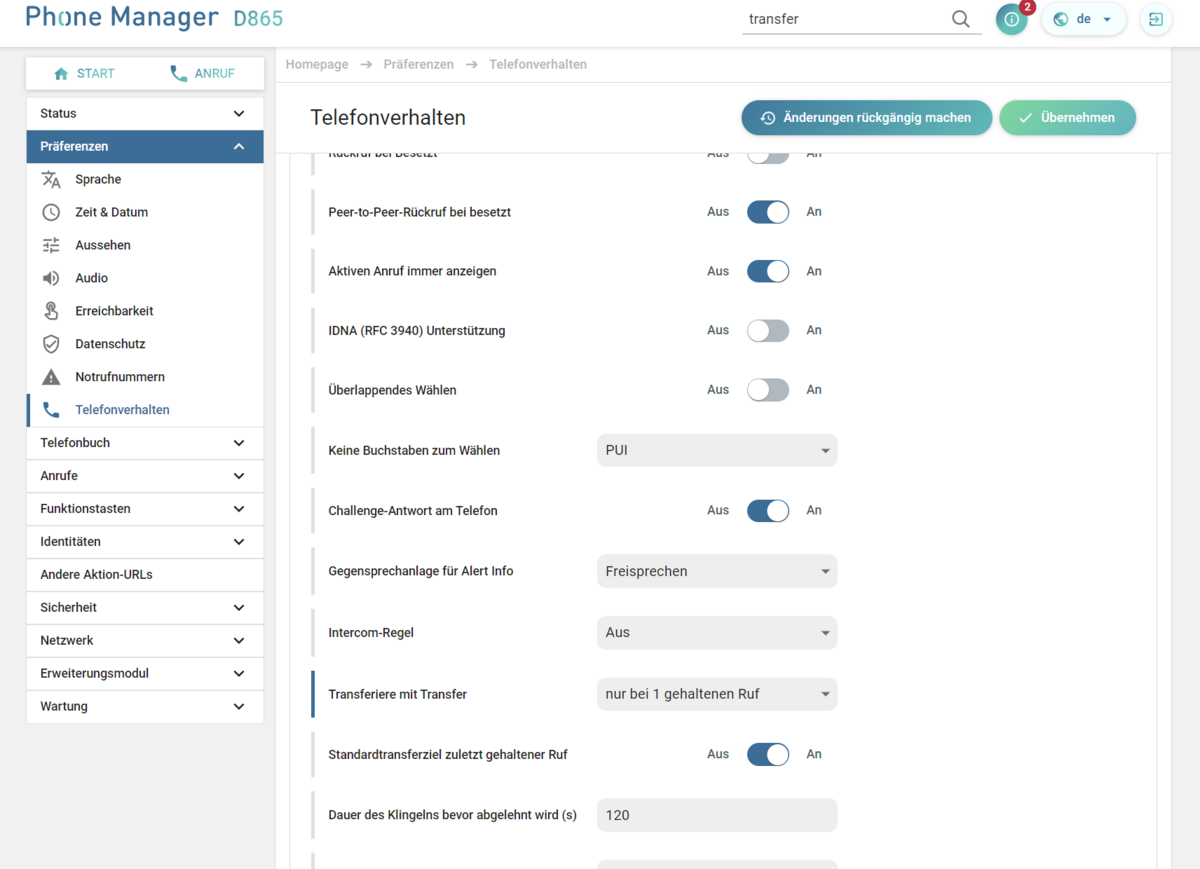Image resolution: width=1200 pixels, height=869 pixels.
Task: Click the Sprache translate icon
Action: [51, 179]
